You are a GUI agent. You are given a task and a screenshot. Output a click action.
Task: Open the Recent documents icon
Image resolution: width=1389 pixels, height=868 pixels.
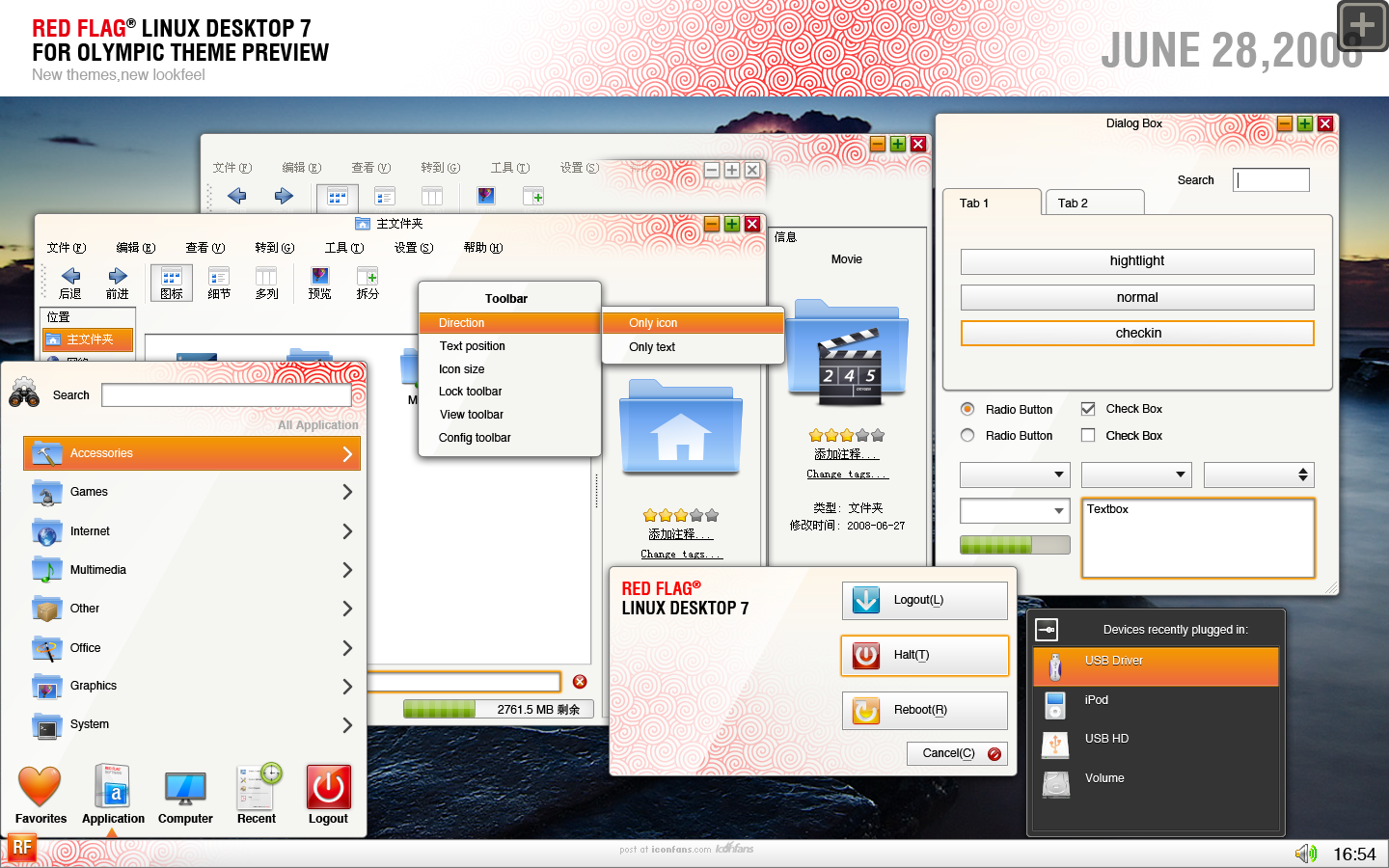pyautogui.click(x=259, y=786)
